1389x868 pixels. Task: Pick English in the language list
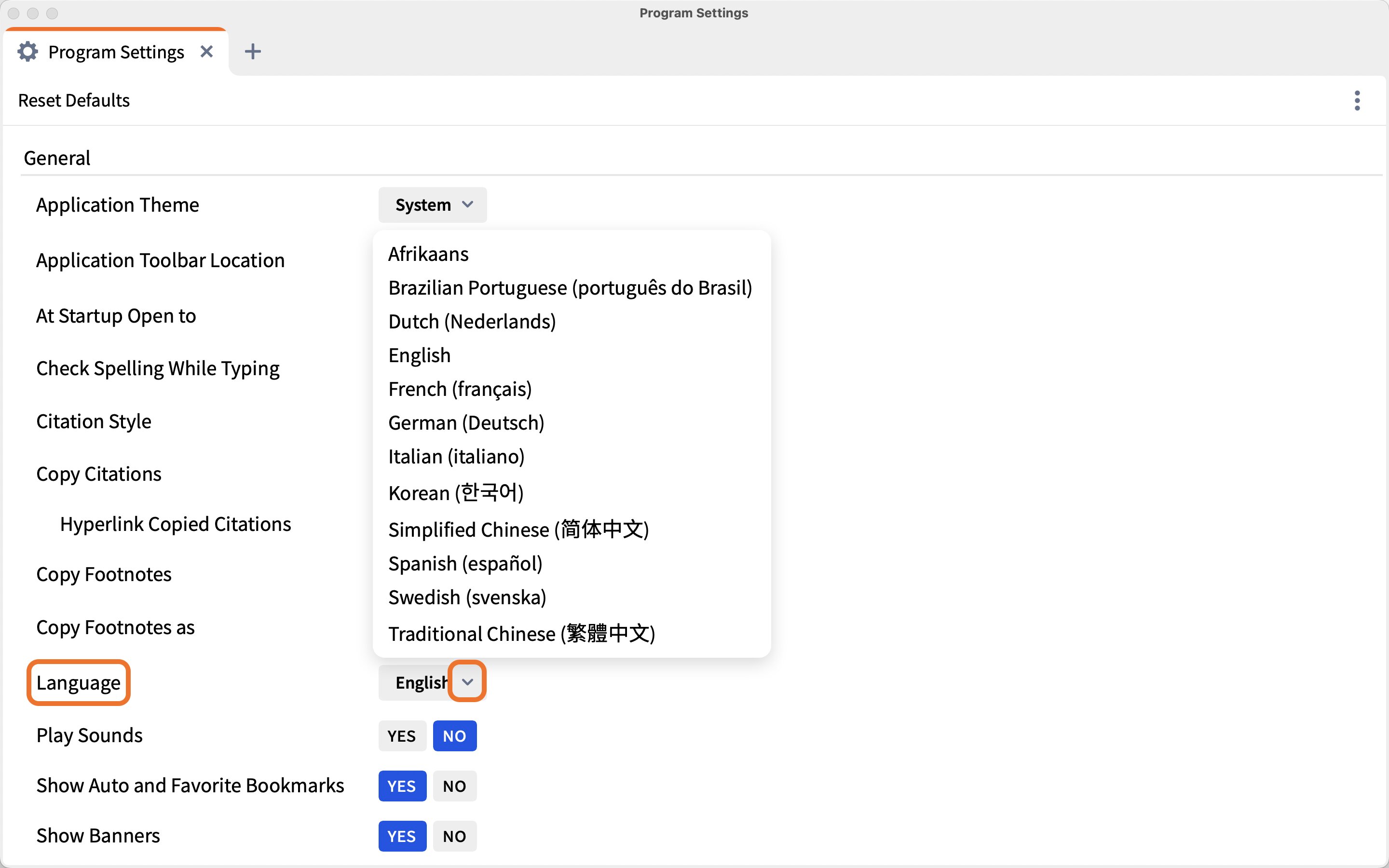pyautogui.click(x=420, y=355)
